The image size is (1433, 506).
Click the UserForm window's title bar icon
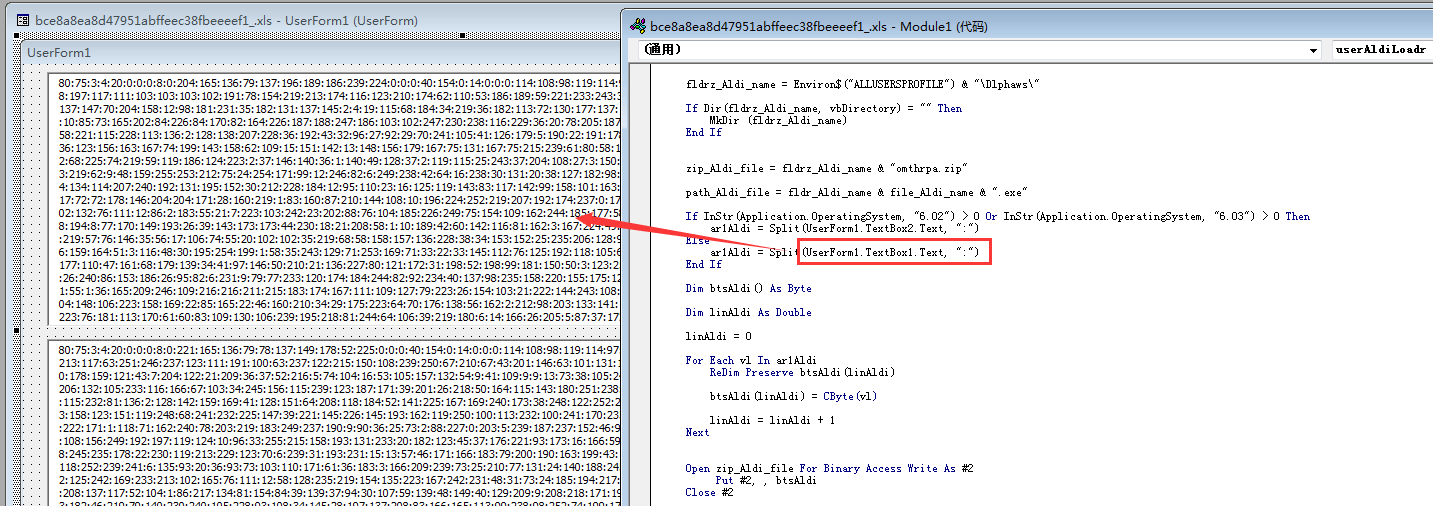tap(23, 20)
